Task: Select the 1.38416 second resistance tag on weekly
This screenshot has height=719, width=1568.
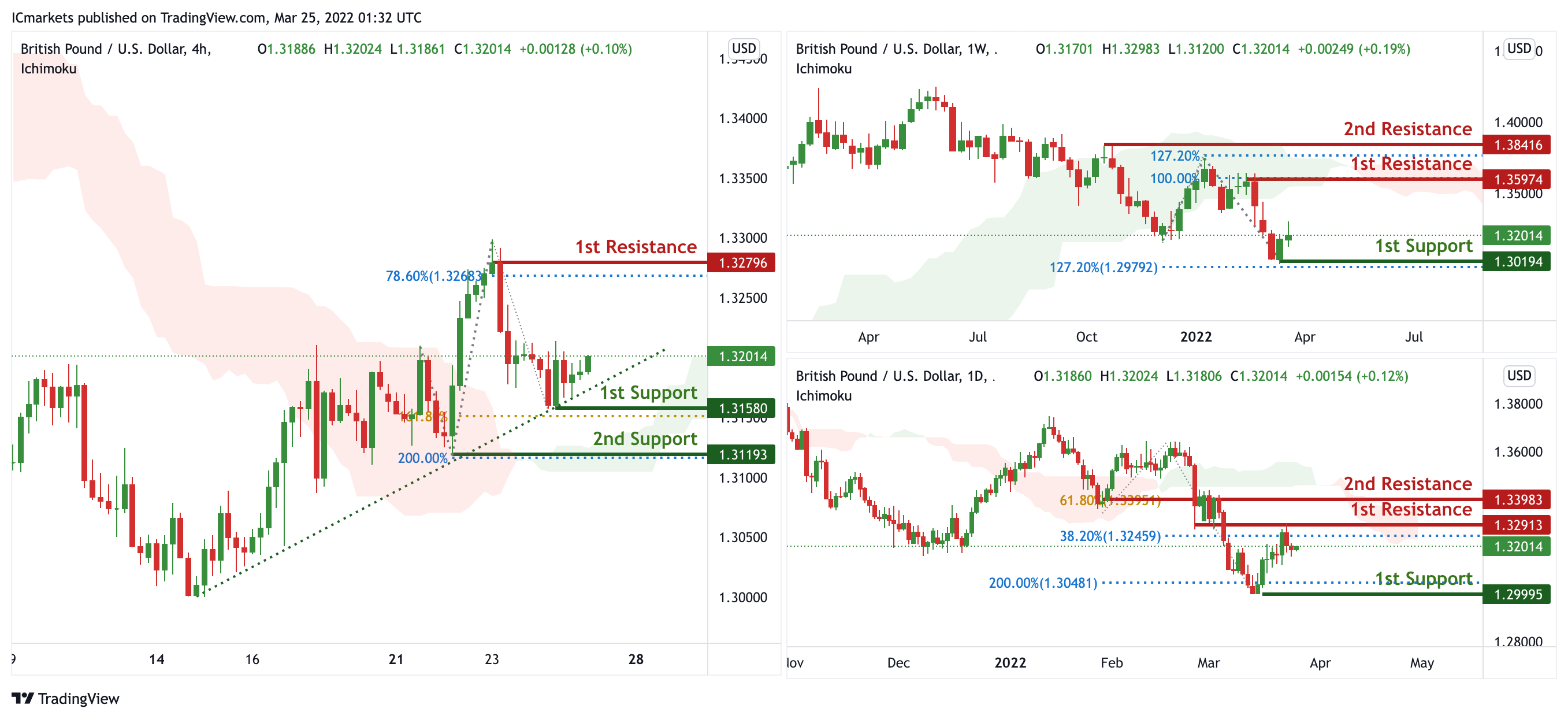Action: 1518,144
